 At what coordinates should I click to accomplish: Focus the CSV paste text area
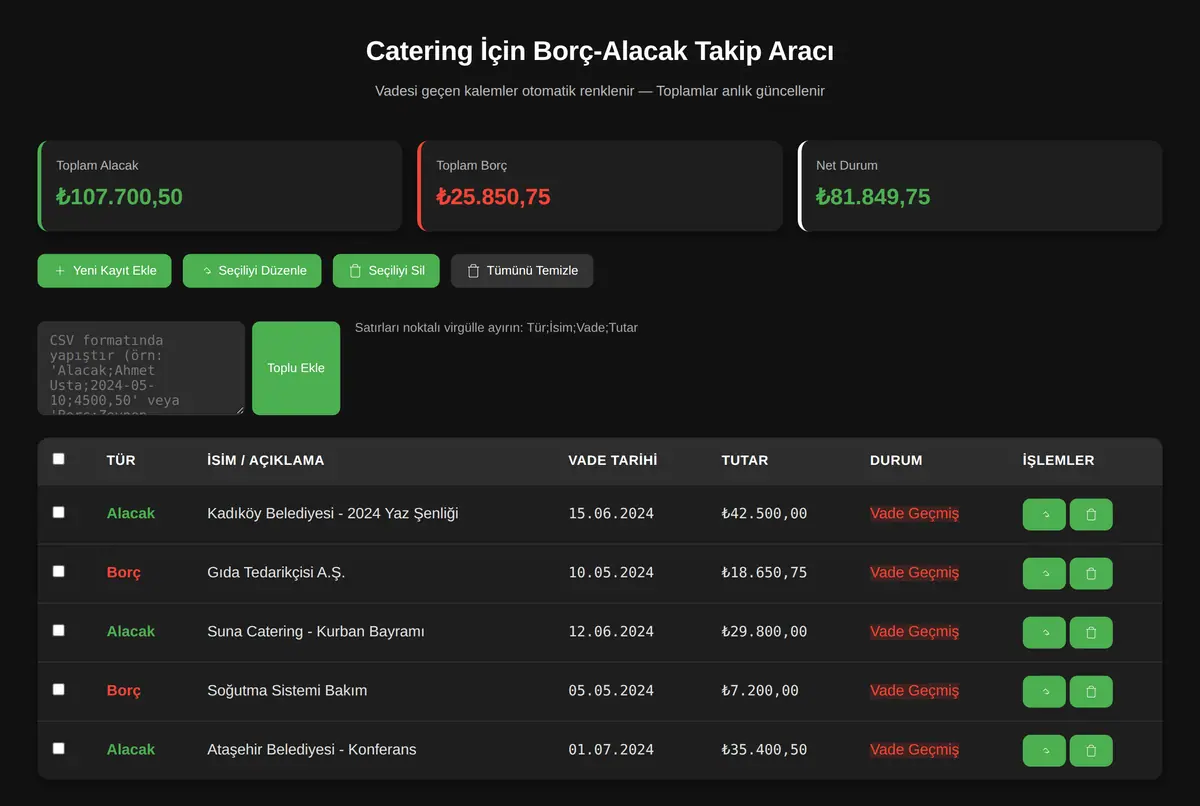[141, 368]
